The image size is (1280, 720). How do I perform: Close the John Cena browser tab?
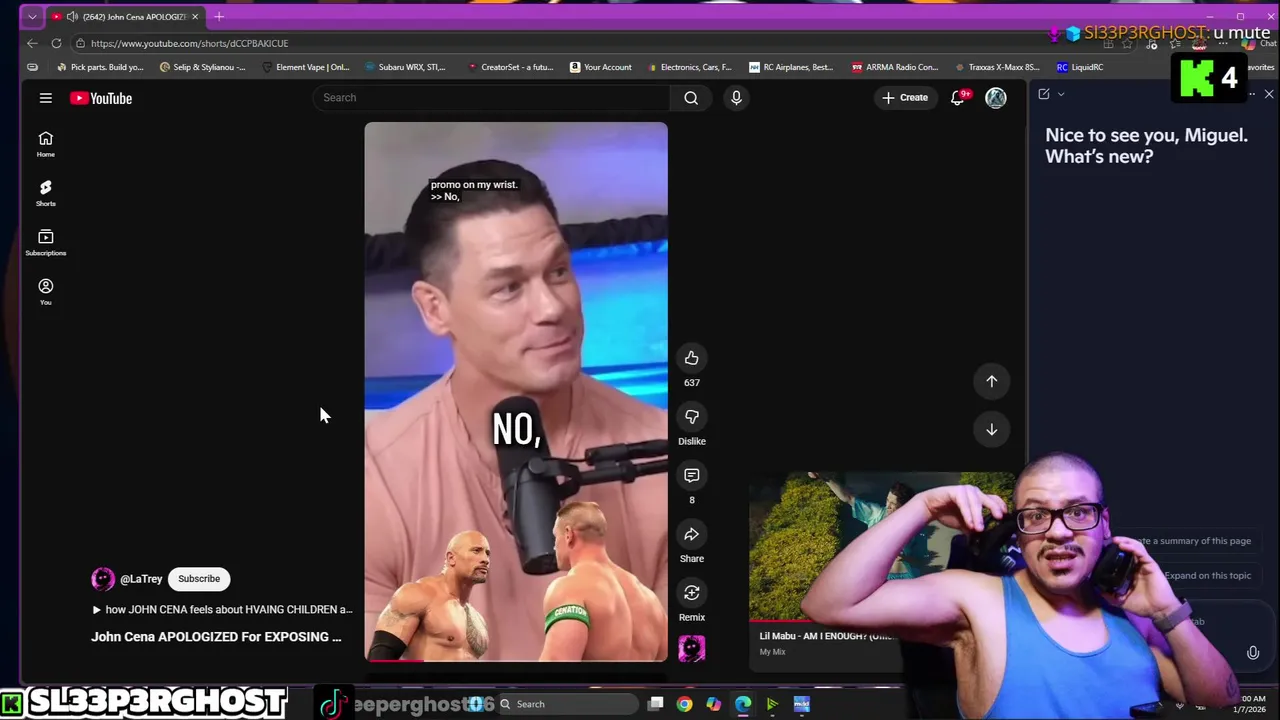(x=196, y=17)
